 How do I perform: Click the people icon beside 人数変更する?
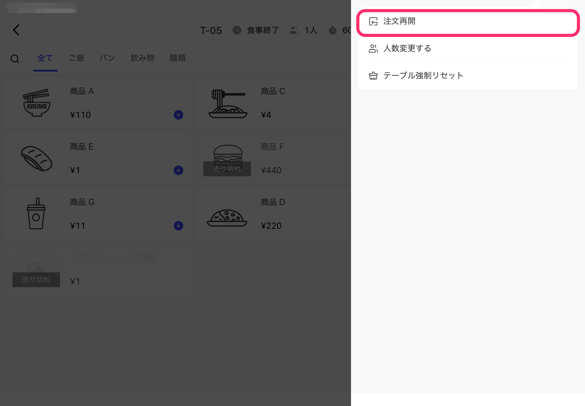tap(373, 49)
